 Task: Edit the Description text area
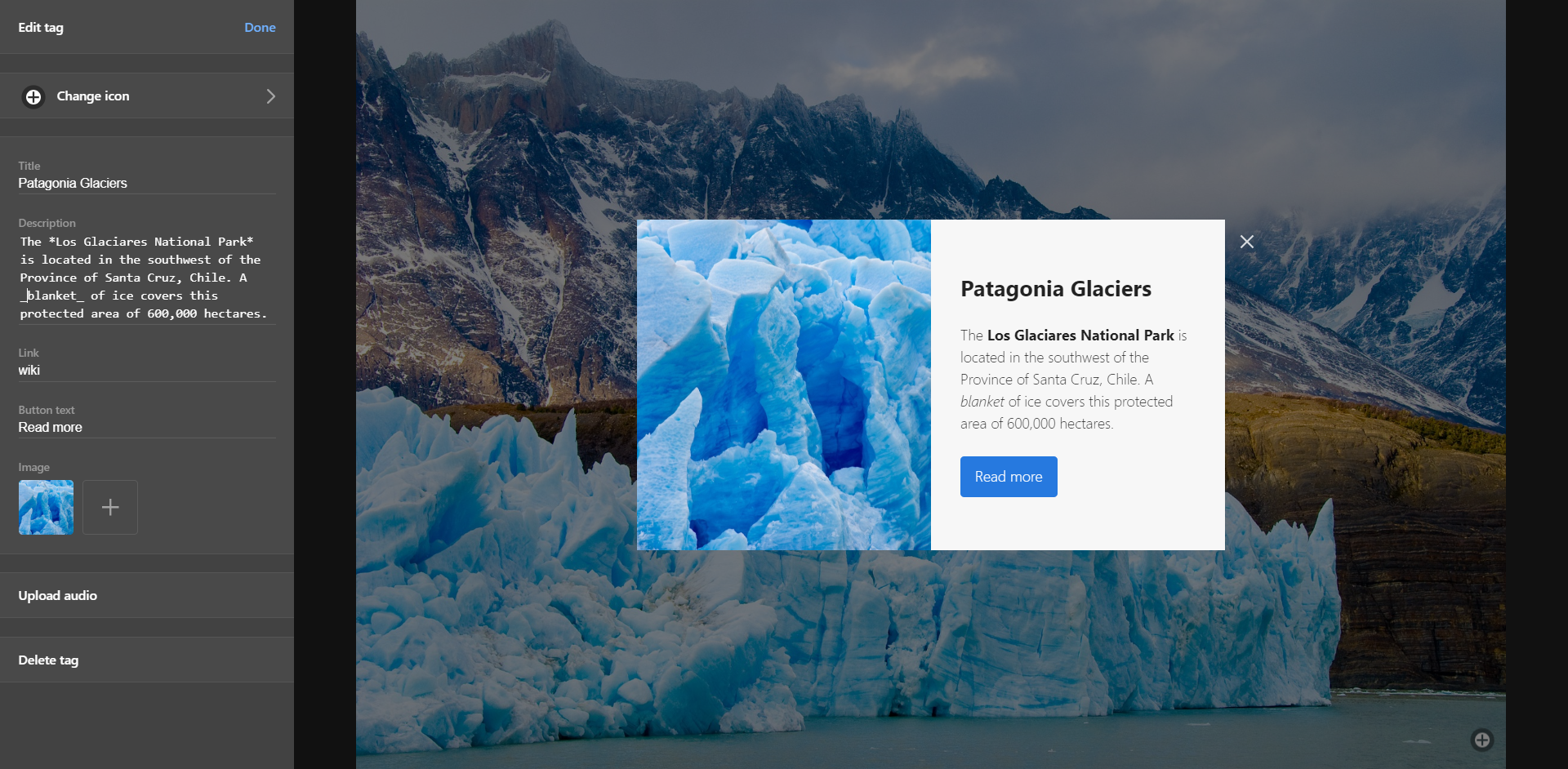coord(147,278)
